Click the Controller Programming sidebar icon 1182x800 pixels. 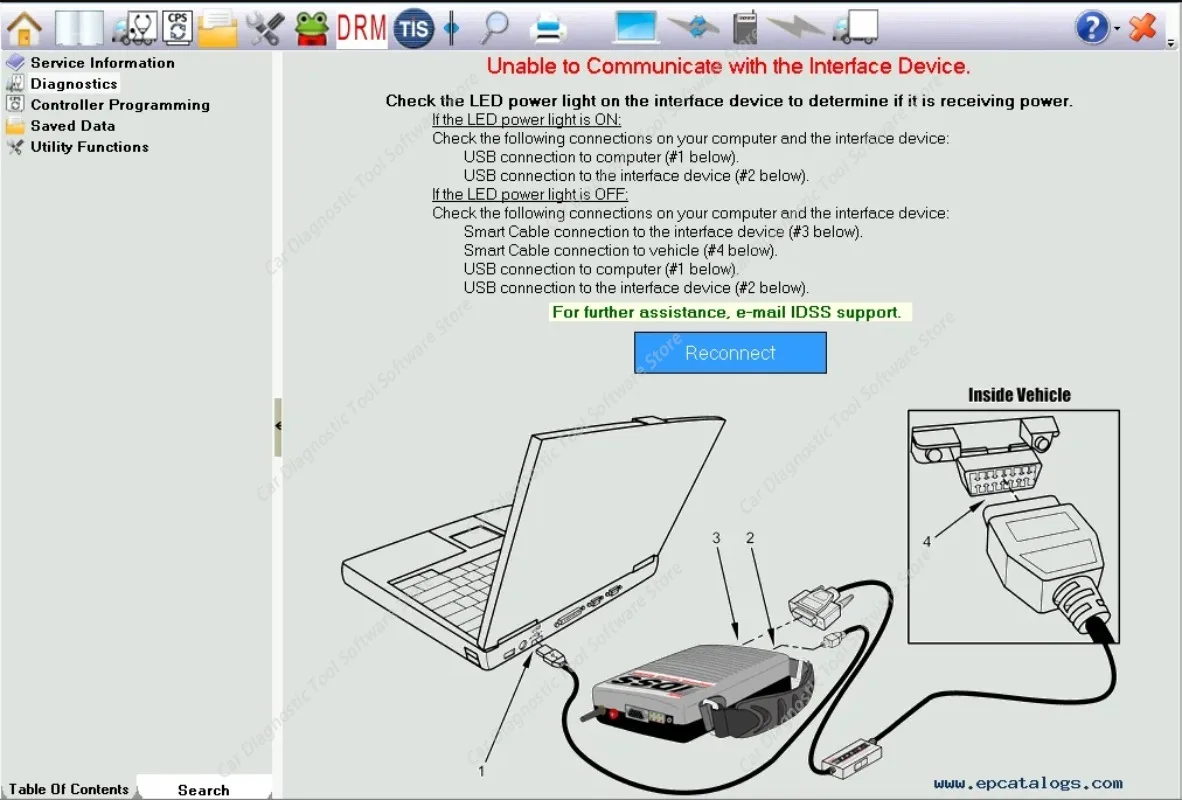(15, 104)
